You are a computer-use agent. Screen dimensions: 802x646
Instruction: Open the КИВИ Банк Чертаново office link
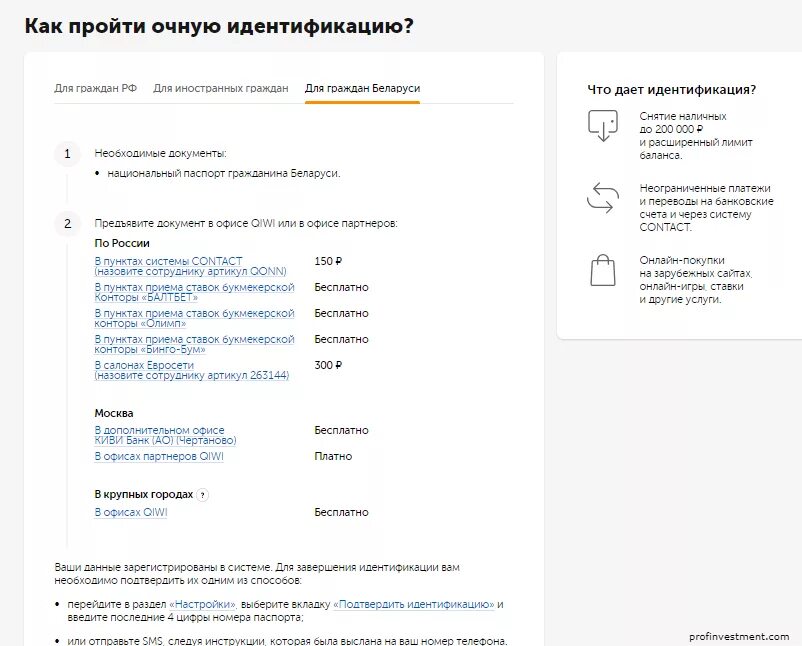click(x=165, y=435)
